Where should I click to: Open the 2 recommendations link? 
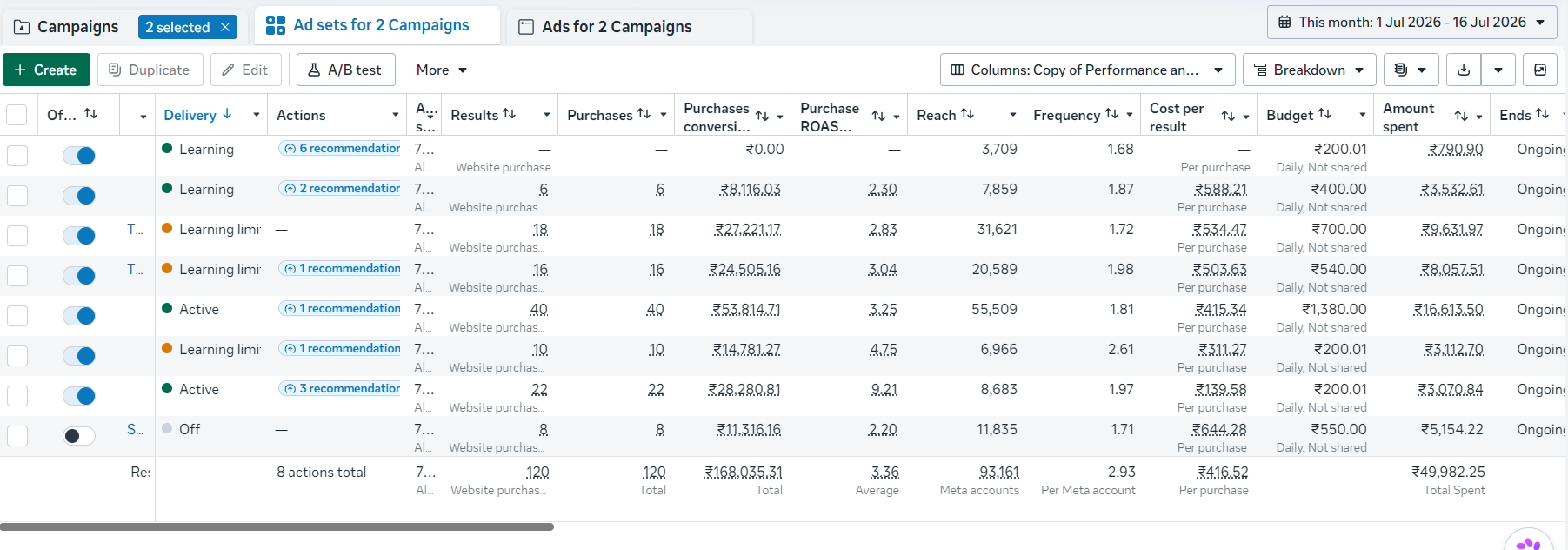pos(339,189)
